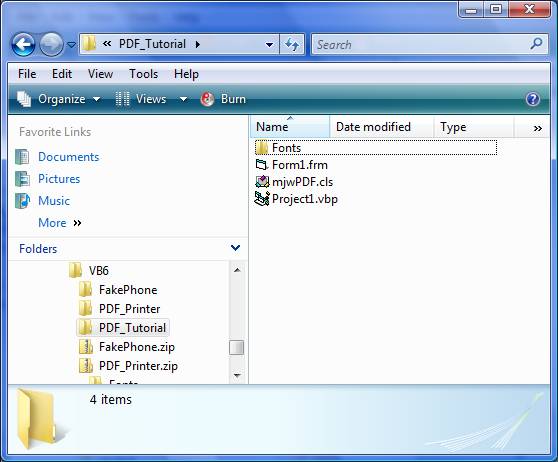
Task: Open the File menu
Action: click(27, 74)
